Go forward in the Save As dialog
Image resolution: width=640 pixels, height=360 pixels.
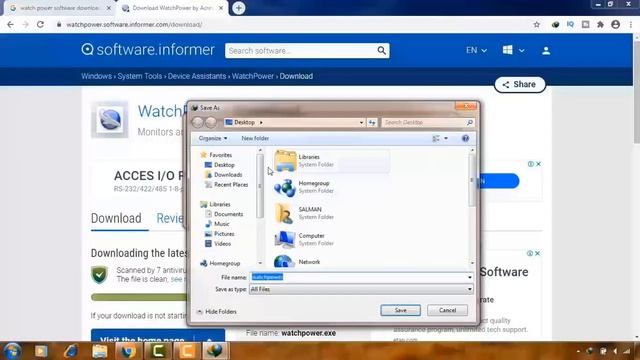[x=211, y=122]
